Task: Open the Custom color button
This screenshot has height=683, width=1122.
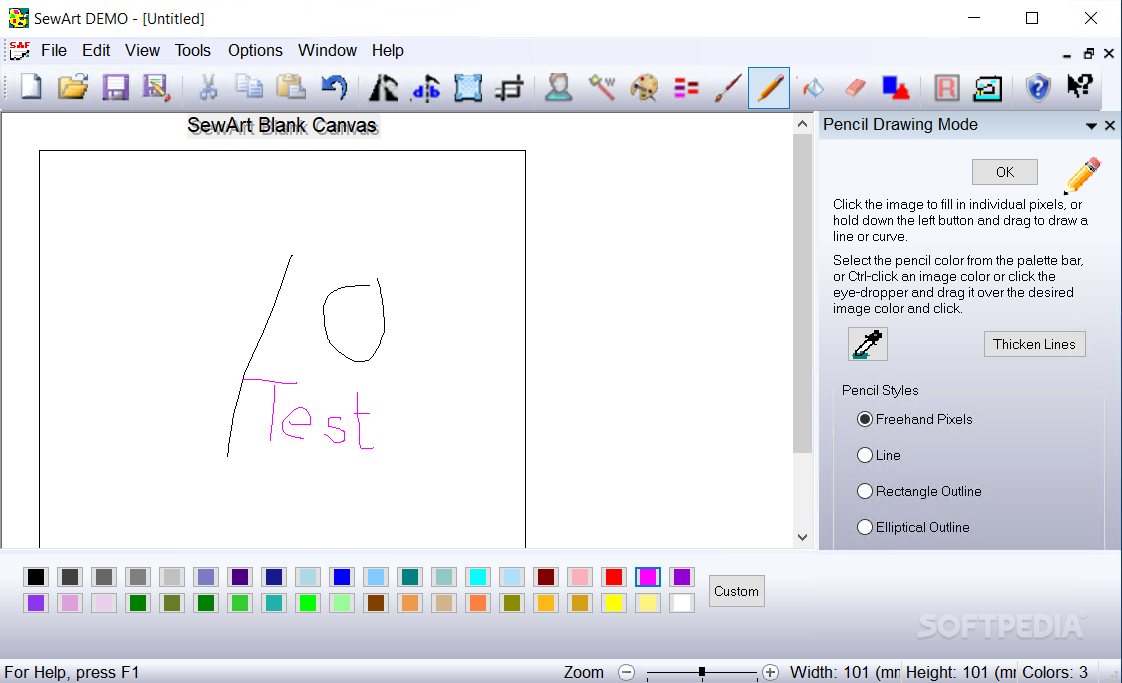Action: (736, 591)
